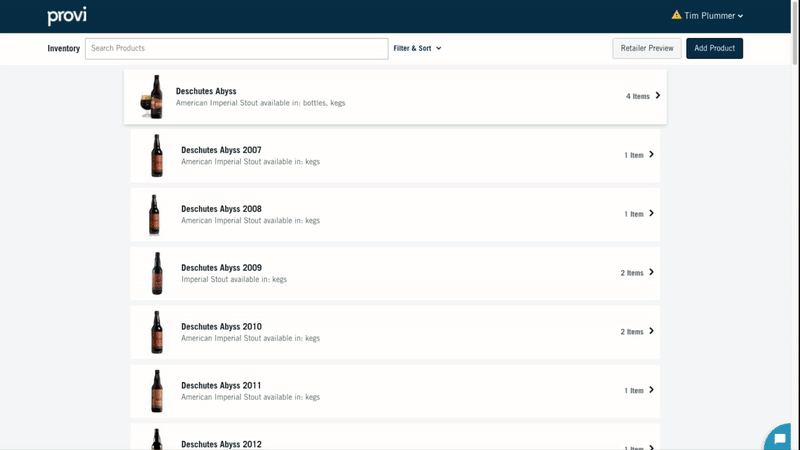Open the Filter & Sort dropdown
Viewport: 800px width, 450px height.
coord(417,48)
